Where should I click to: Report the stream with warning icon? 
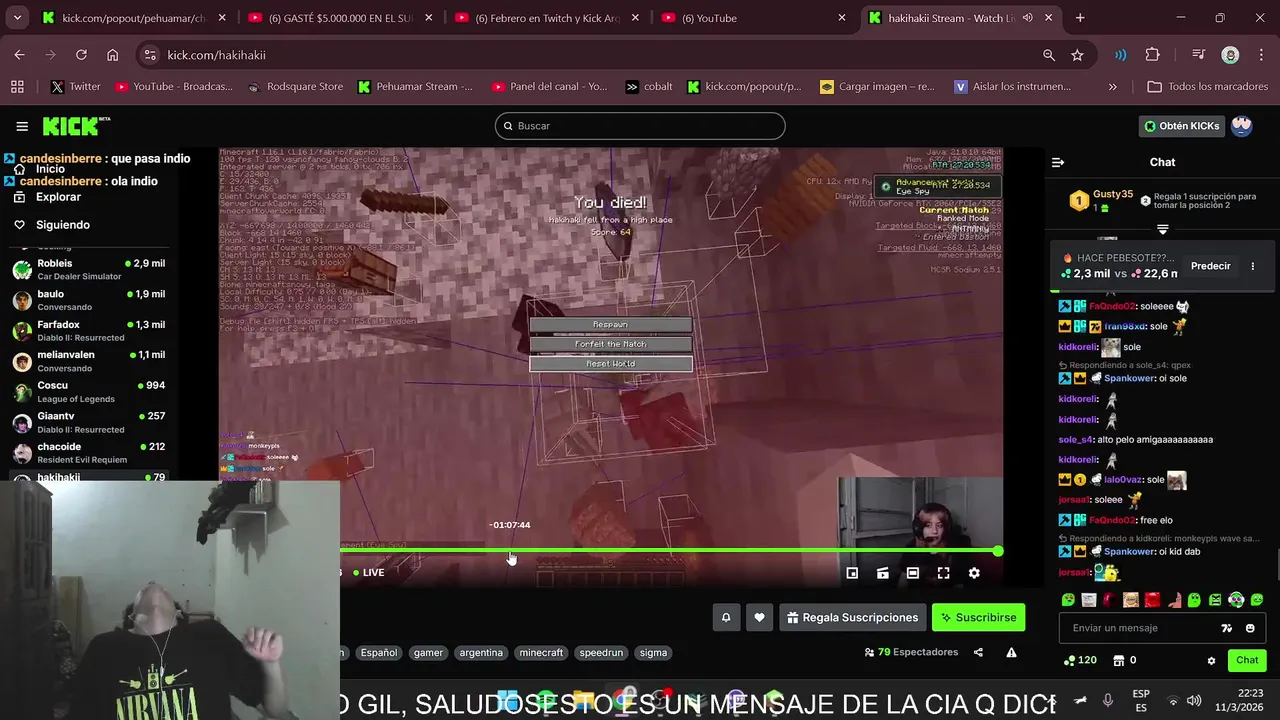pos(1011,653)
